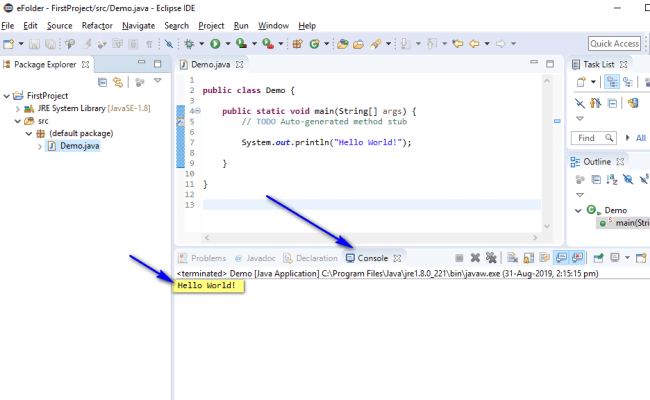Switch to the Declaration tab
Screen dimensions: 650x400
pos(310,258)
